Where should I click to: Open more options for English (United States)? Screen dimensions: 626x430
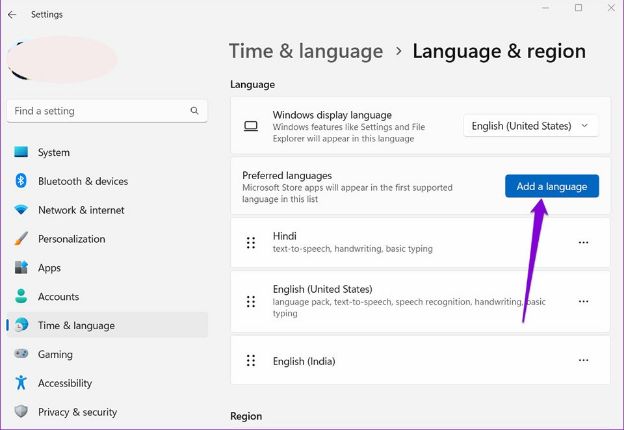(x=583, y=301)
